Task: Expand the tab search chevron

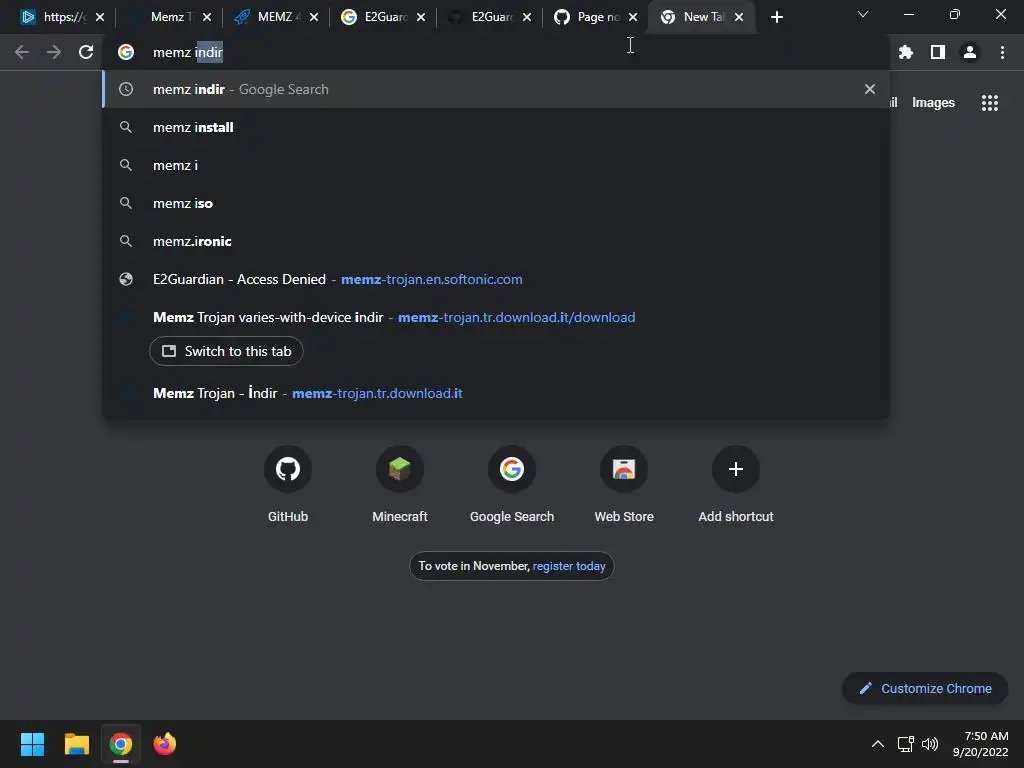Action: [863, 14]
